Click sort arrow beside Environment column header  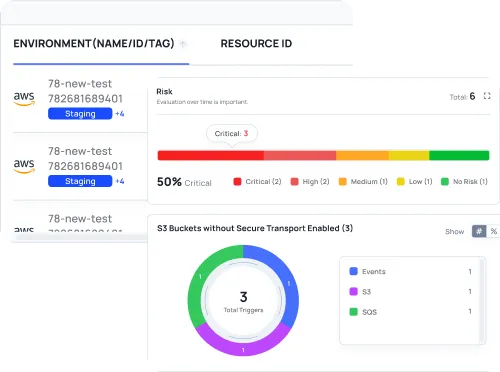(183, 44)
